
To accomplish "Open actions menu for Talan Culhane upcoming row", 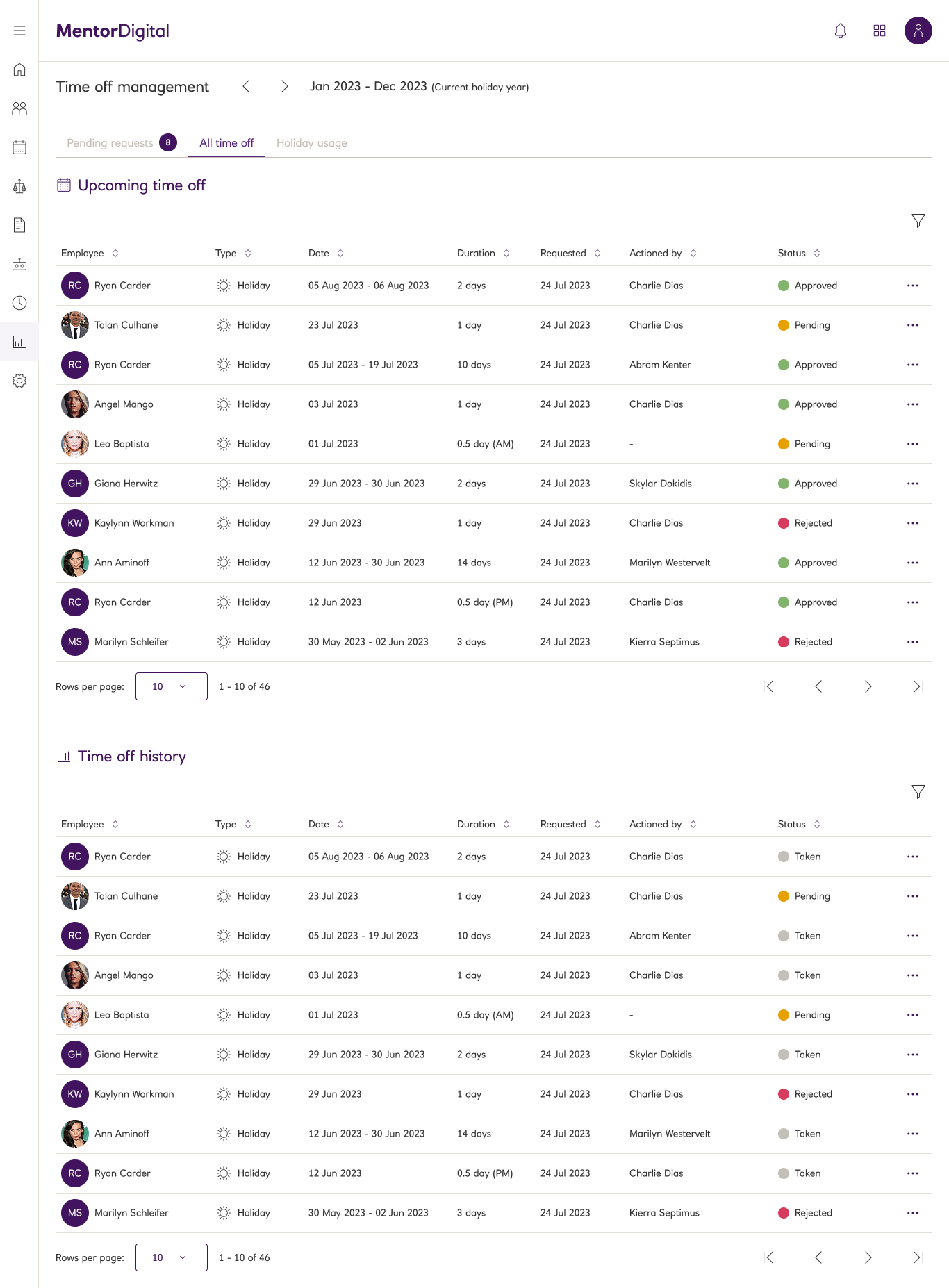I will tap(913, 325).
